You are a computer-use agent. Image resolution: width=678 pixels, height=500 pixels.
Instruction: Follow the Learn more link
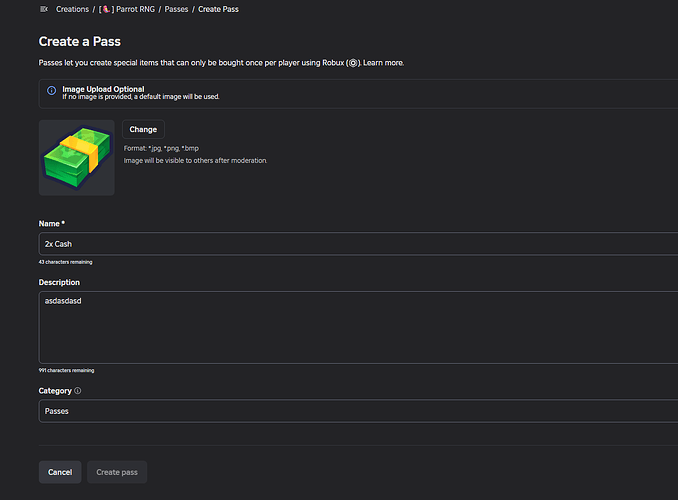(x=383, y=63)
